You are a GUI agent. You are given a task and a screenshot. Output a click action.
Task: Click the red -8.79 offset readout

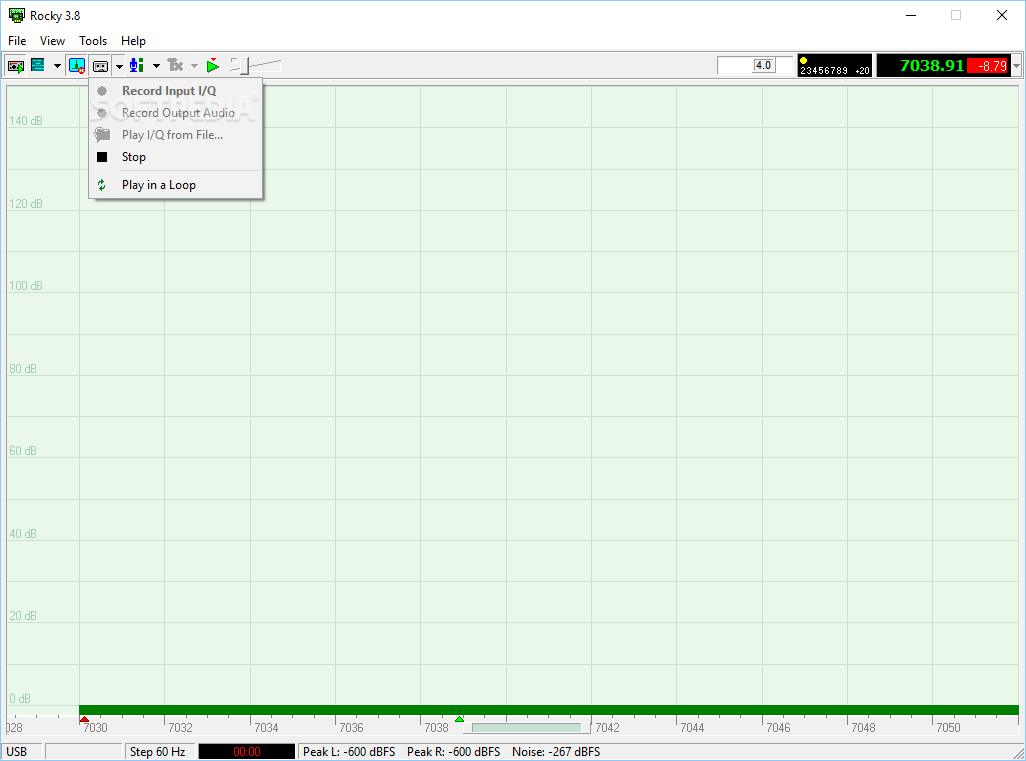point(989,65)
